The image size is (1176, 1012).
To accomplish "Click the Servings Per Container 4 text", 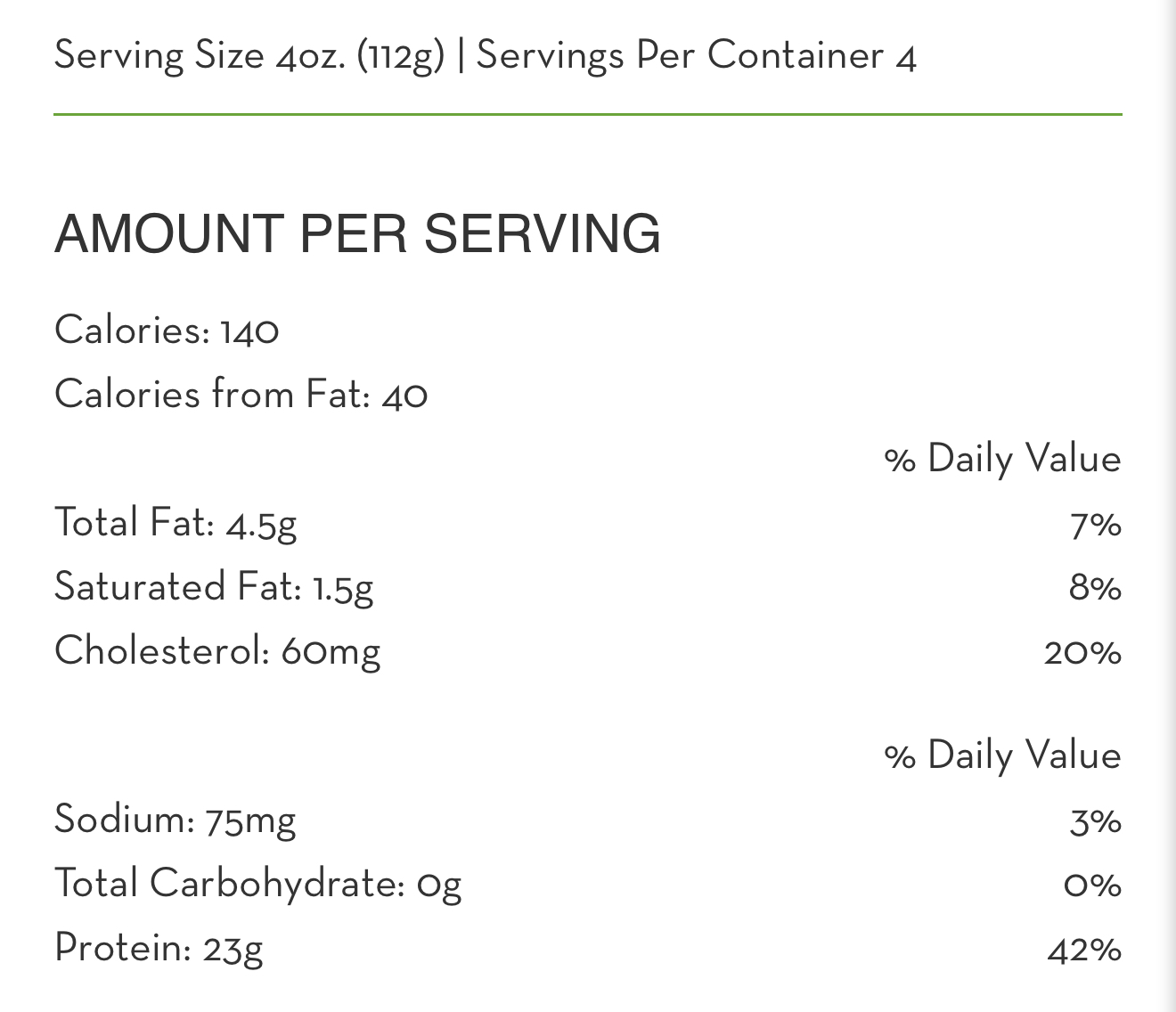I will (x=696, y=56).
